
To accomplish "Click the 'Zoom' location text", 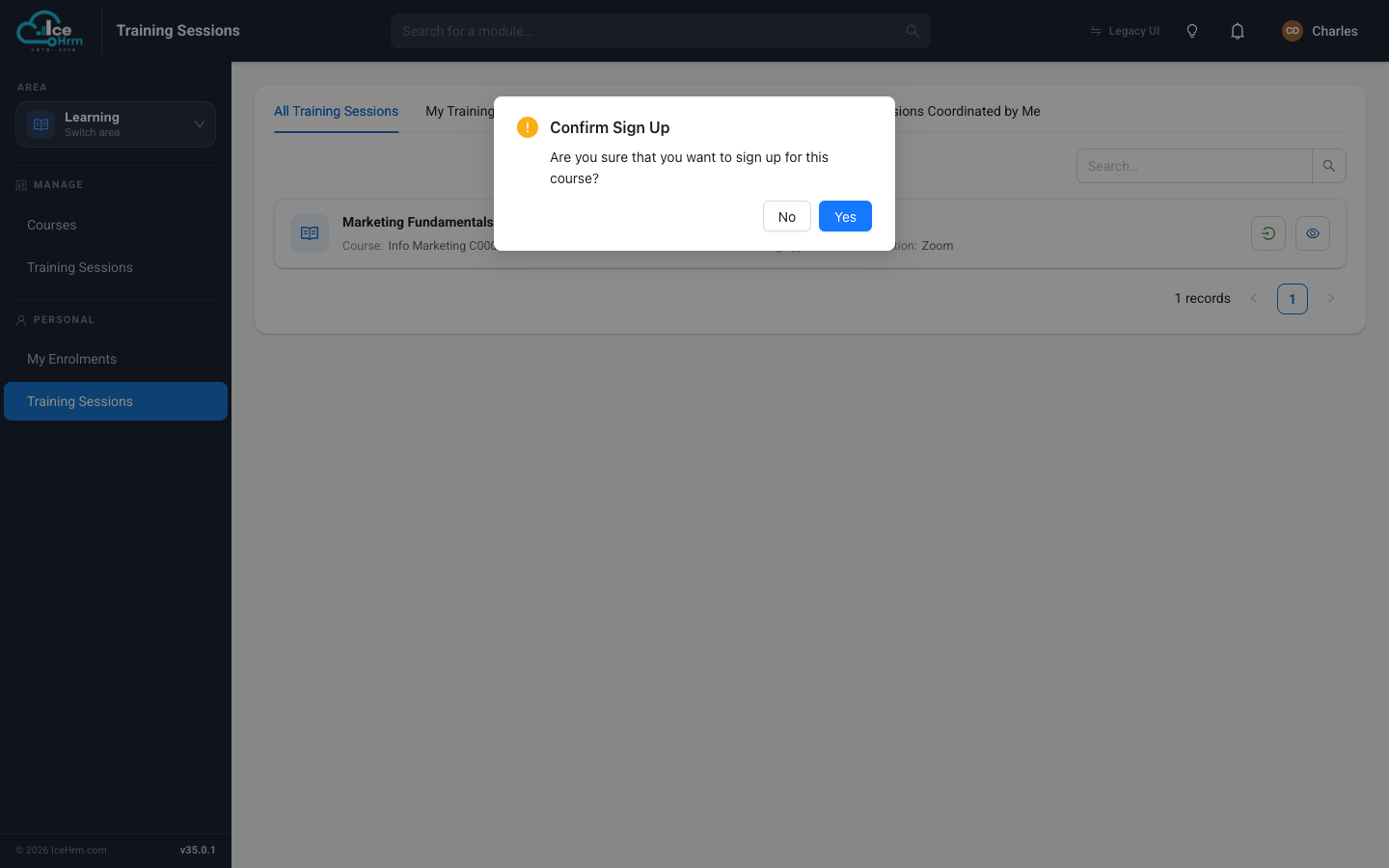I will [x=938, y=246].
